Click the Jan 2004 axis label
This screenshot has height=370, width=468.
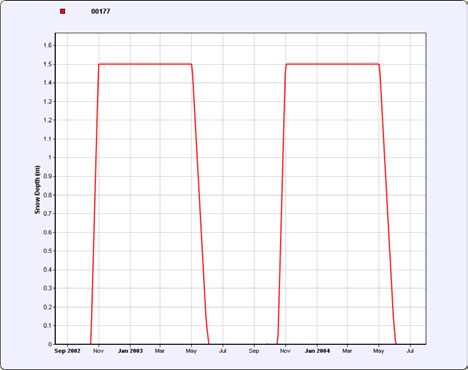(317, 351)
